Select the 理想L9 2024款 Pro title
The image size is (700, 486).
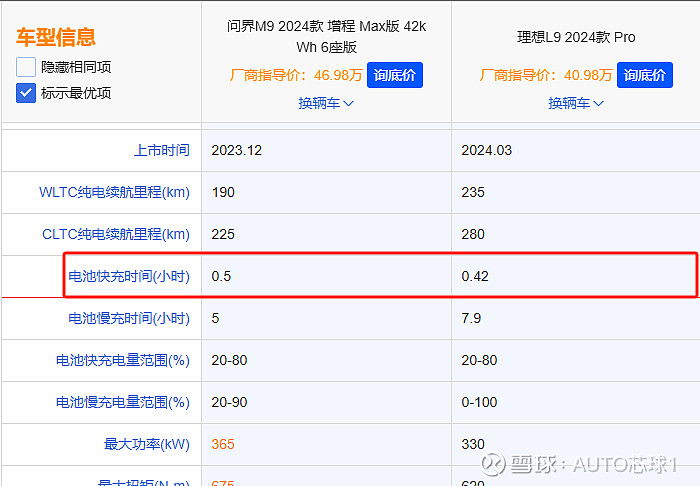[x=576, y=37]
